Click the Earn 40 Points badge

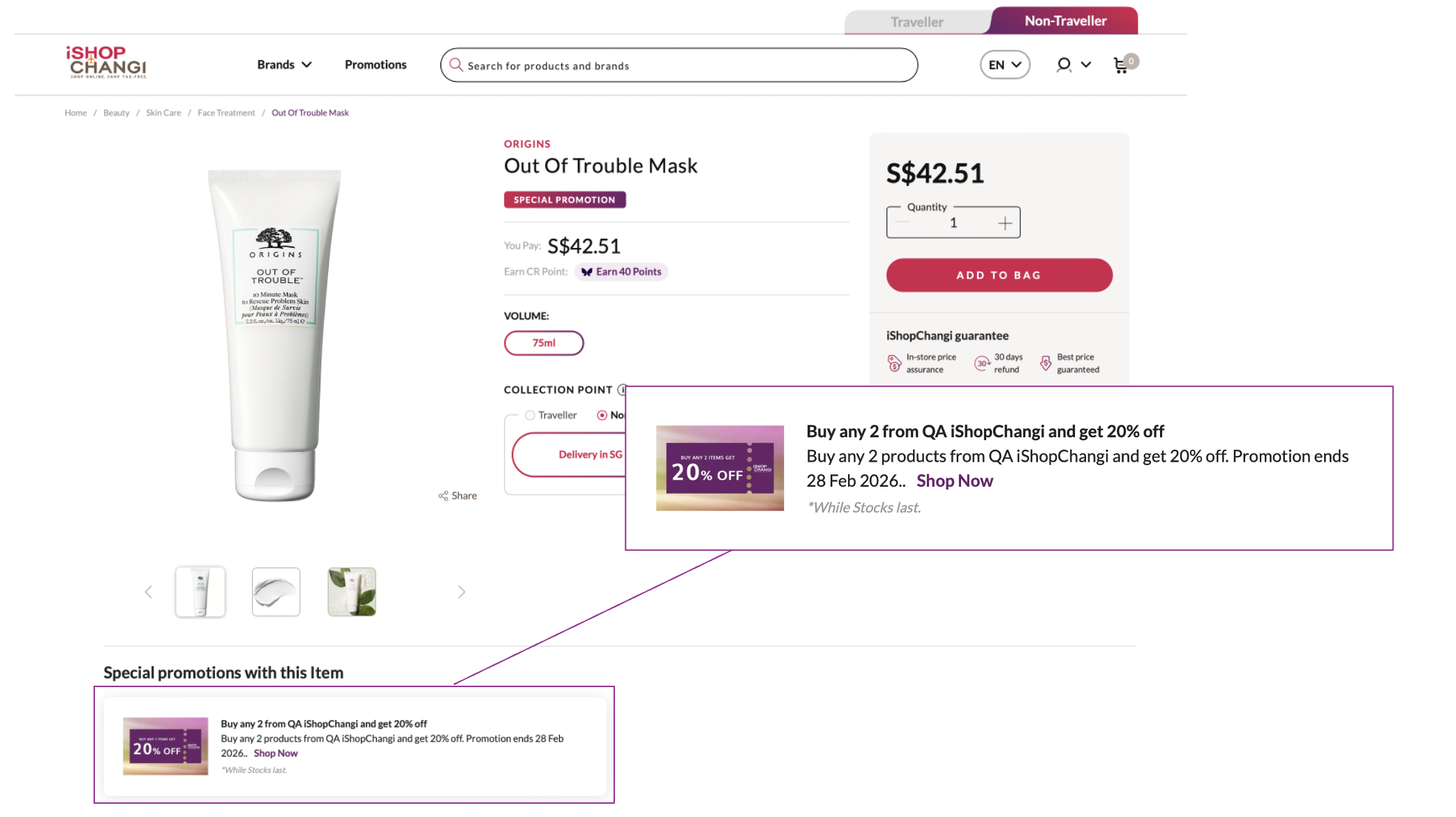tap(621, 272)
